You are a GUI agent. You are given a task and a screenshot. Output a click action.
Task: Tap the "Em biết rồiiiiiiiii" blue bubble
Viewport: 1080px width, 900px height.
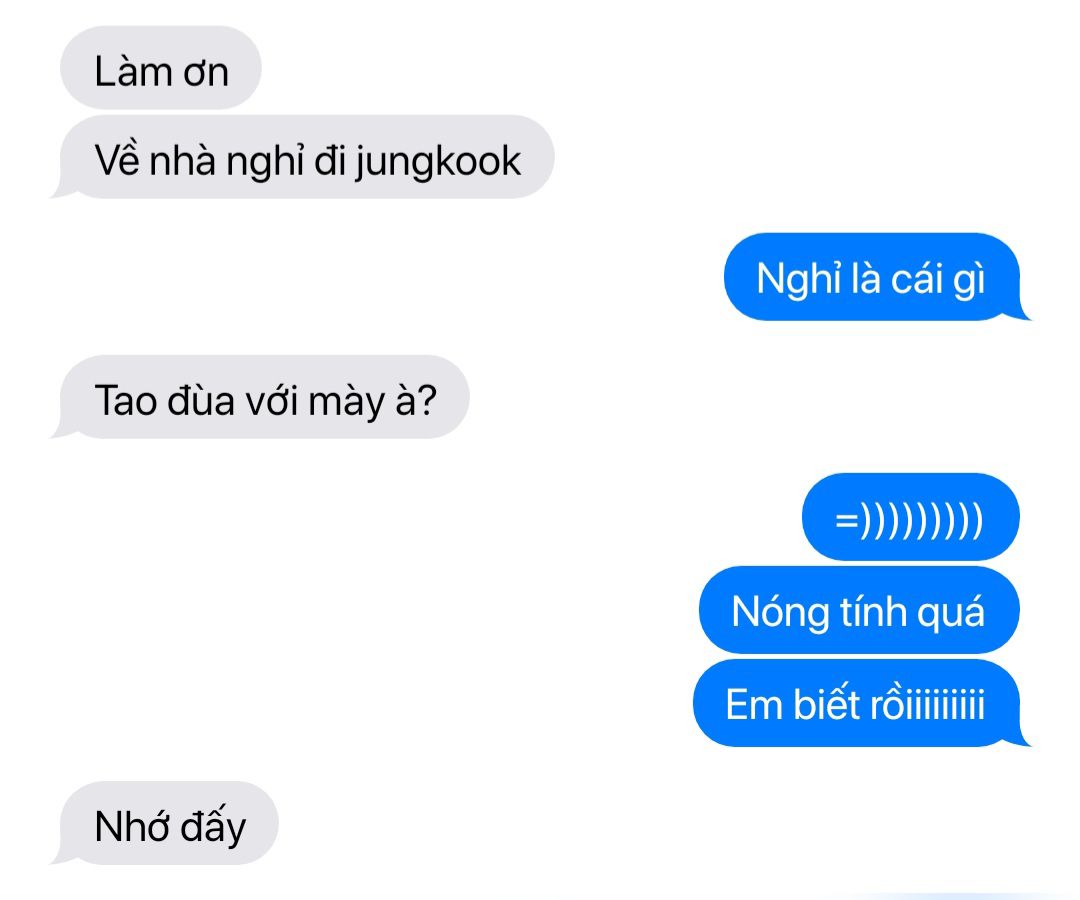point(861,703)
